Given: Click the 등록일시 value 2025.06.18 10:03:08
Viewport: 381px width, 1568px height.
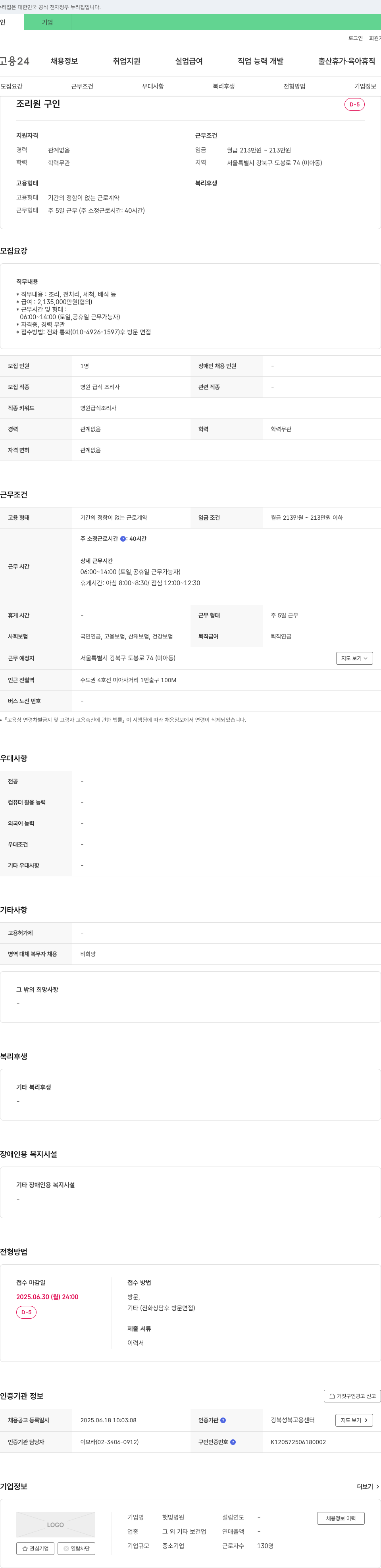Looking at the screenshot, I should [x=108, y=1420].
